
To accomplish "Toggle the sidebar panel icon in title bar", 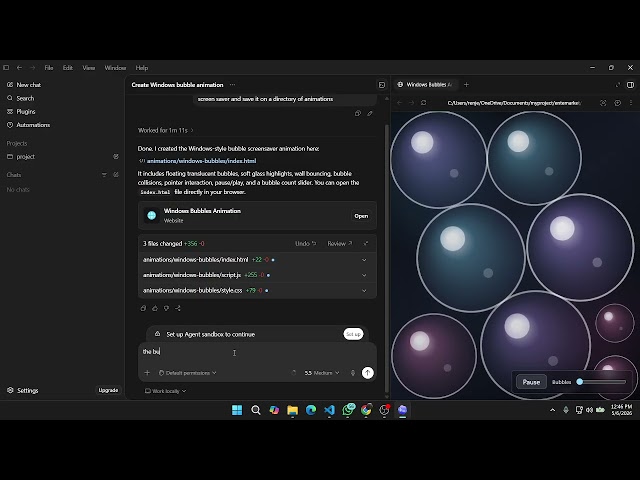I will tap(6, 68).
